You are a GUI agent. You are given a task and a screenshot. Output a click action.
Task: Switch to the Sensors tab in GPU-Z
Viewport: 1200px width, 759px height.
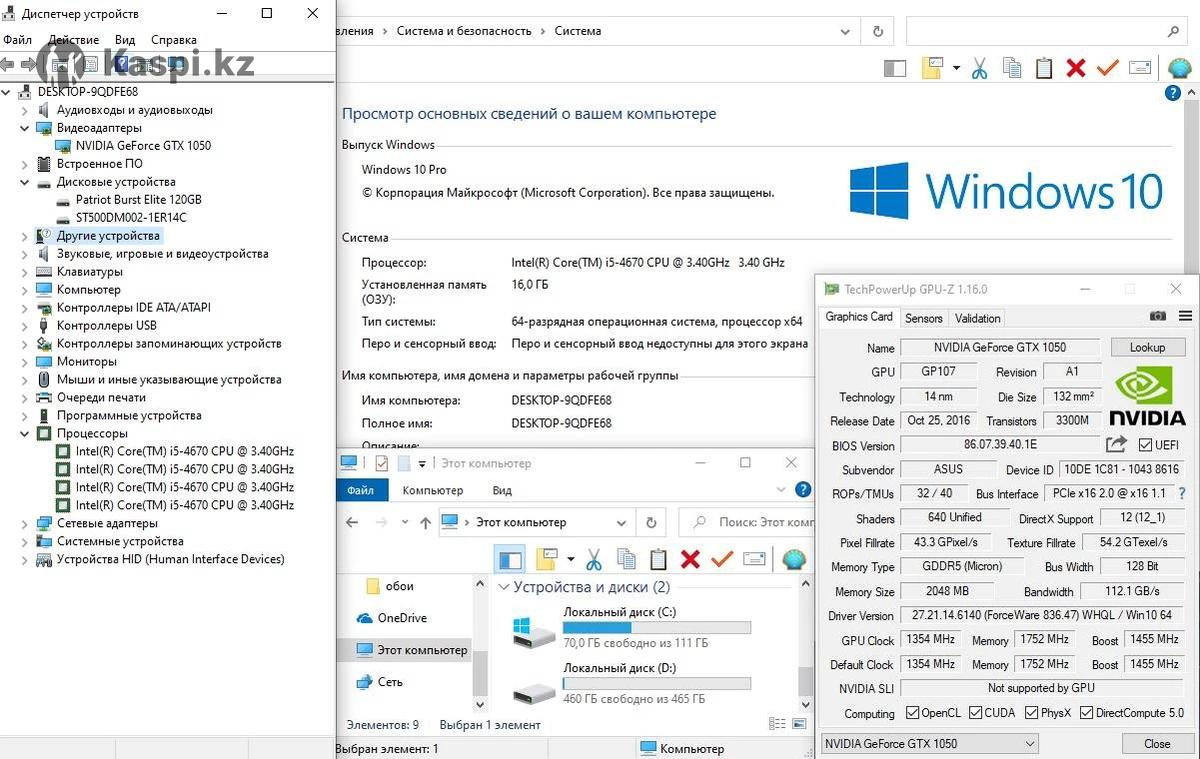pos(924,318)
